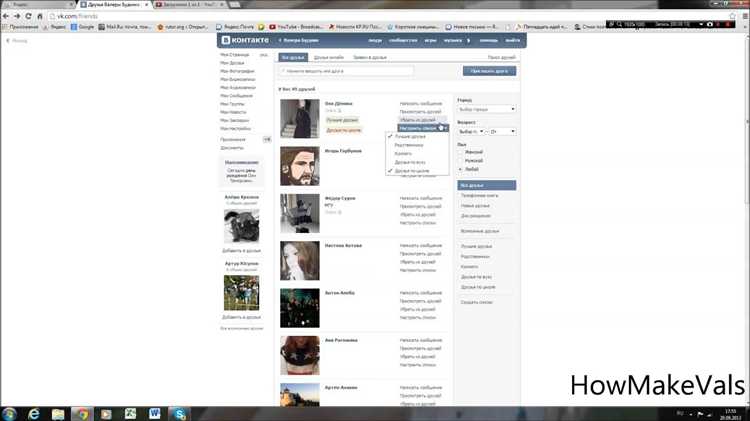Switch to the Заявки в друзья tab
Screen dimensions: 750x421
(370, 57)
